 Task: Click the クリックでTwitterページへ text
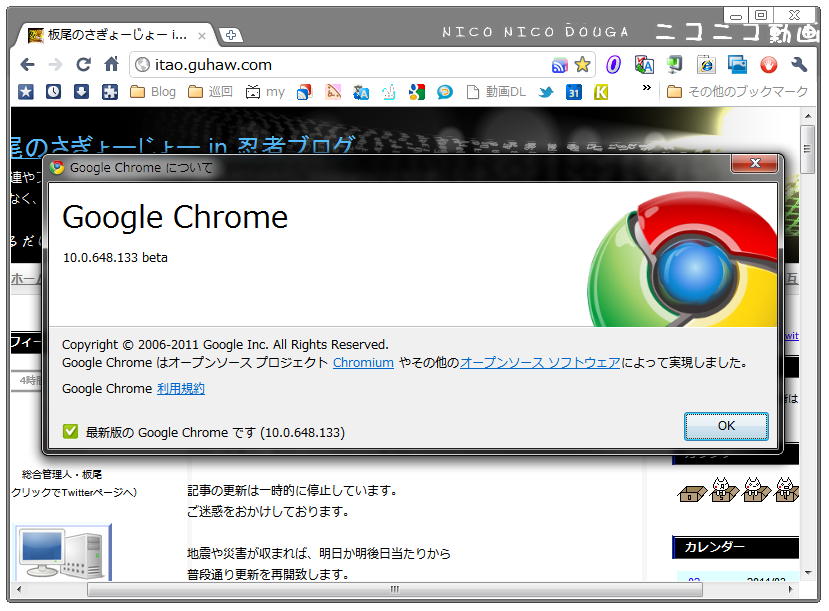pyautogui.click(x=74, y=493)
